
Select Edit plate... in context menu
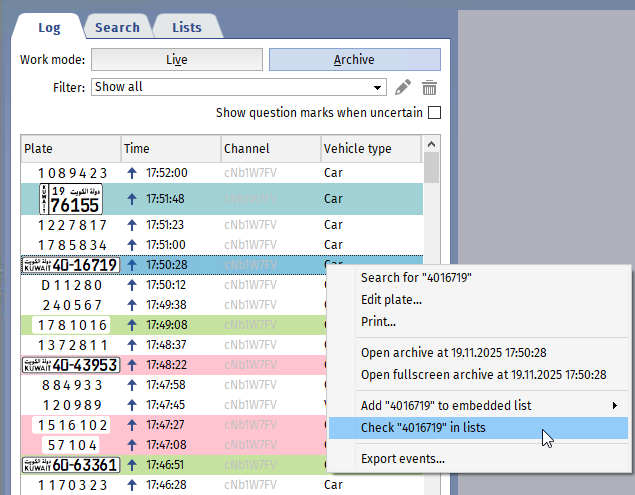point(391,300)
